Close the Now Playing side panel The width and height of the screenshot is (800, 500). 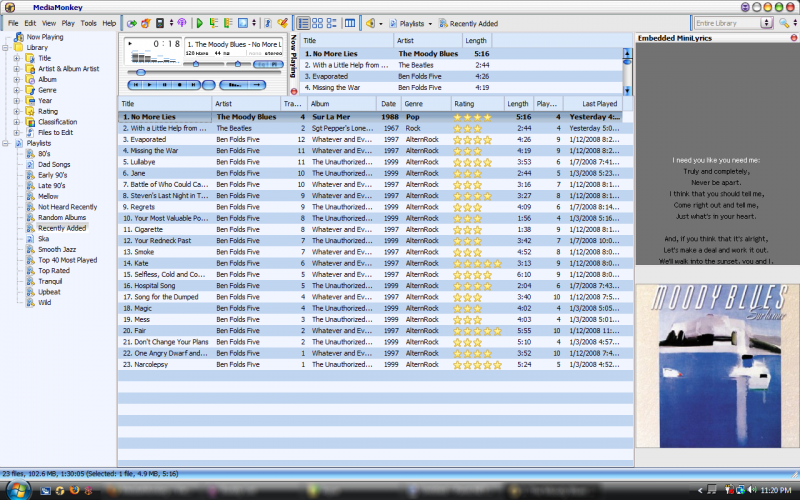(293, 91)
